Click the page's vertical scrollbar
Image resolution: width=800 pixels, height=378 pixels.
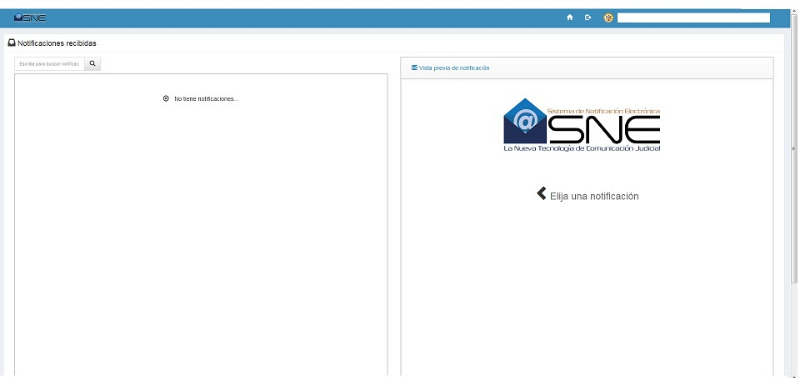click(794, 148)
